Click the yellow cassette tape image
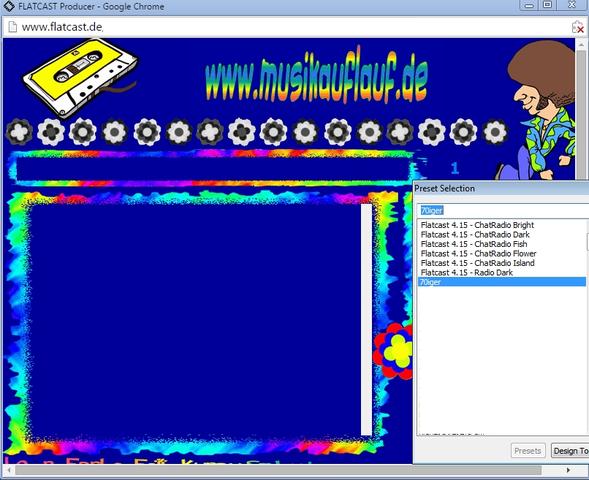This screenshot has height=480, width=589. pos(80,77)
